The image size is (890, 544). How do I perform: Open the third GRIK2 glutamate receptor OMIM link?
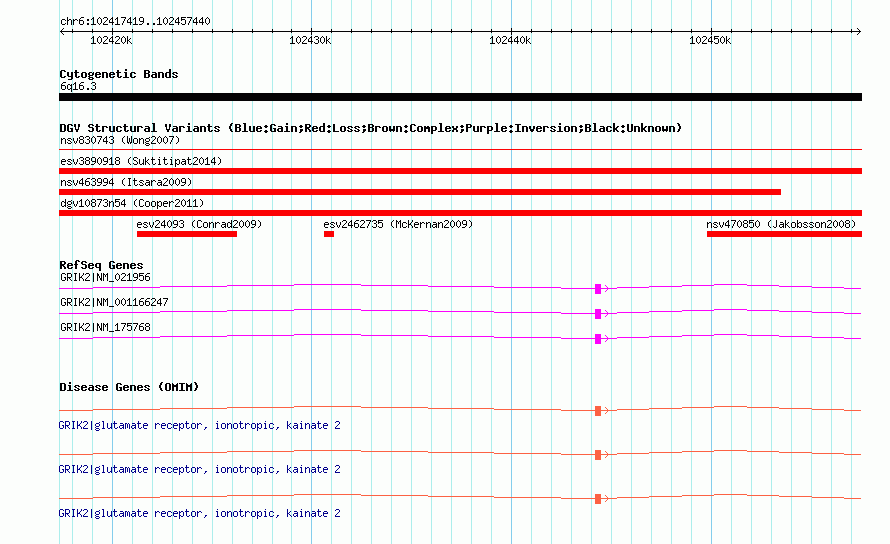[199, 513]
